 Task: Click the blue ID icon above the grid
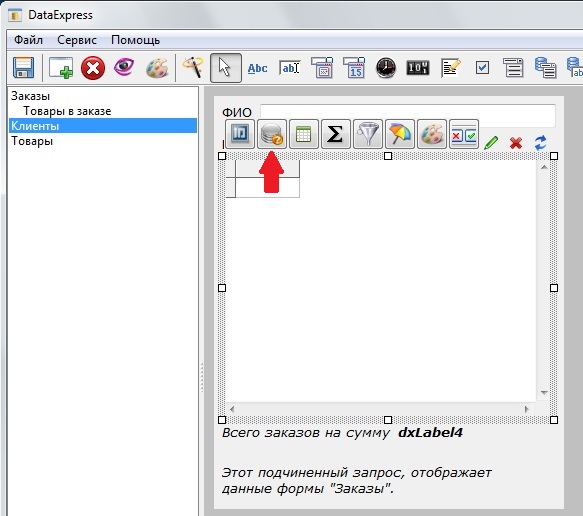click(x=240, y=134)
